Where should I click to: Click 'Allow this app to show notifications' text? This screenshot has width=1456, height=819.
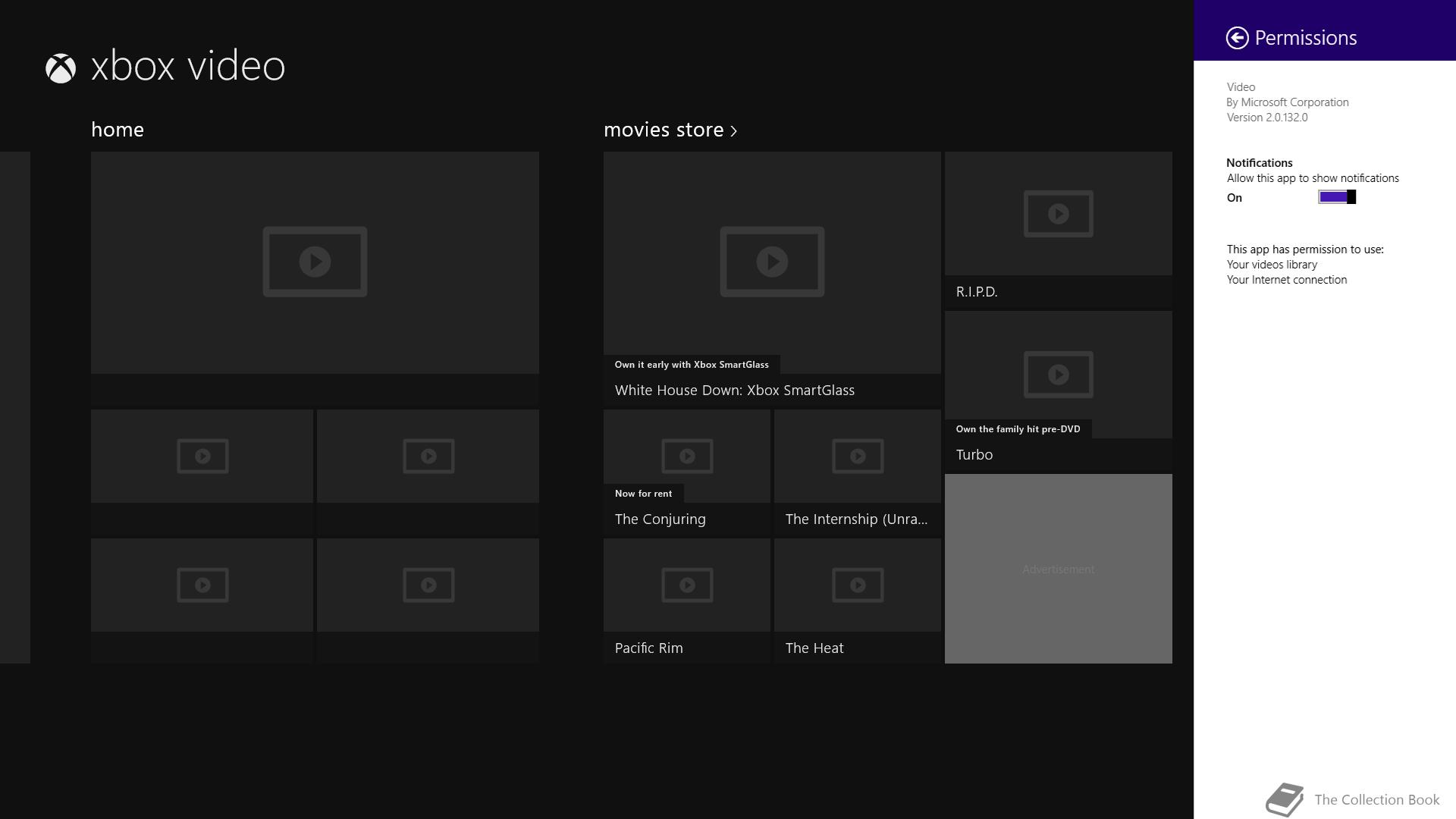tap(1313, 178)
